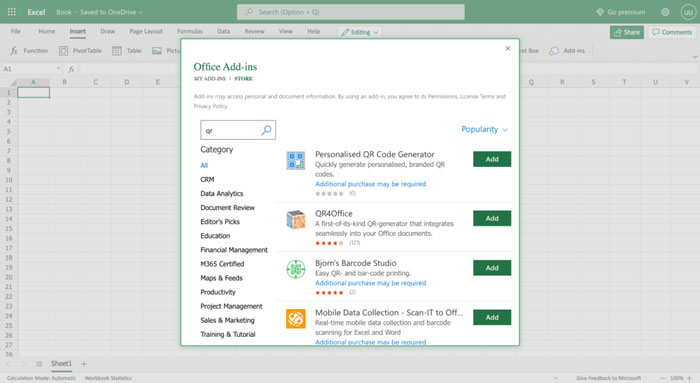Open the app launcher waffle icon

point(12,12)
